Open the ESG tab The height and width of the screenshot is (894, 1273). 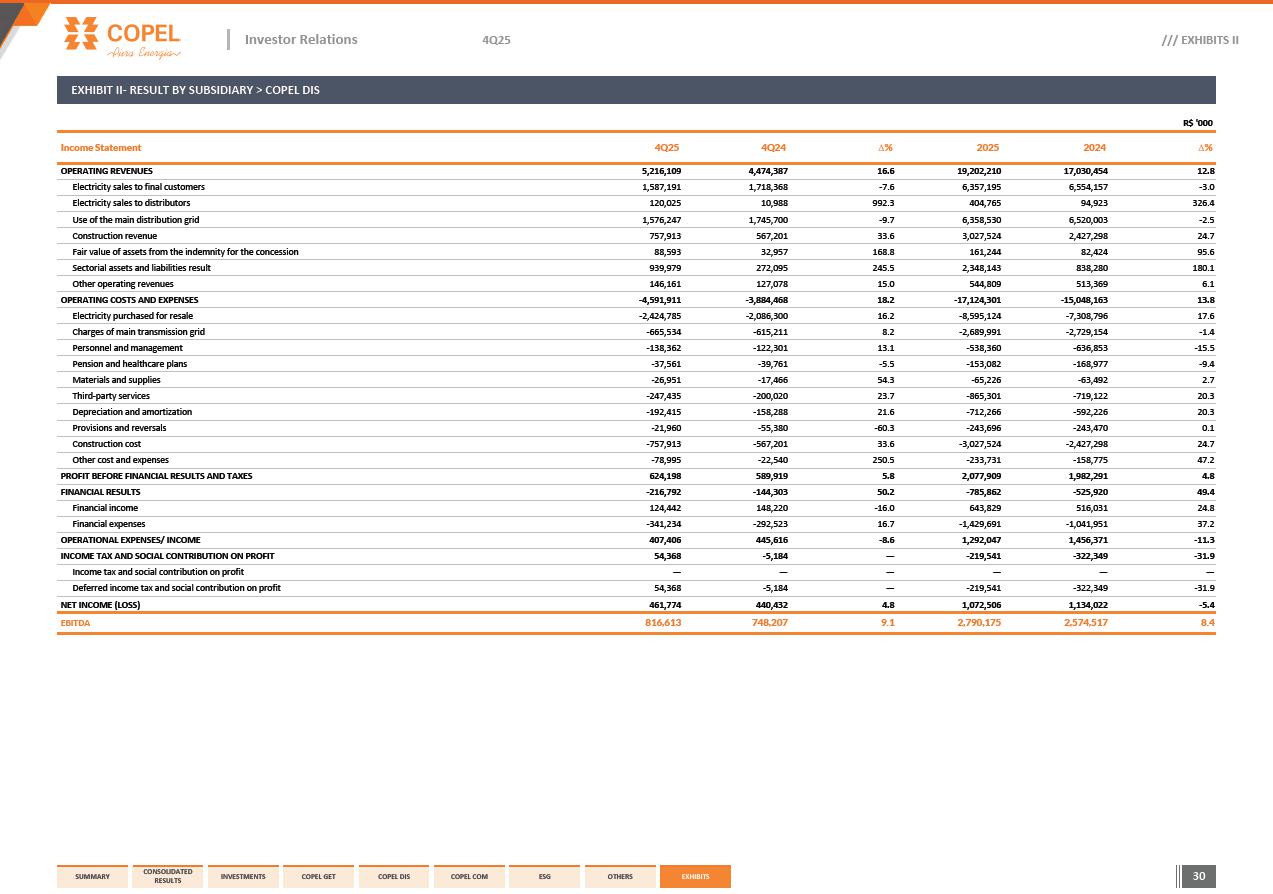pyautogui.click(x=544, y=877)
